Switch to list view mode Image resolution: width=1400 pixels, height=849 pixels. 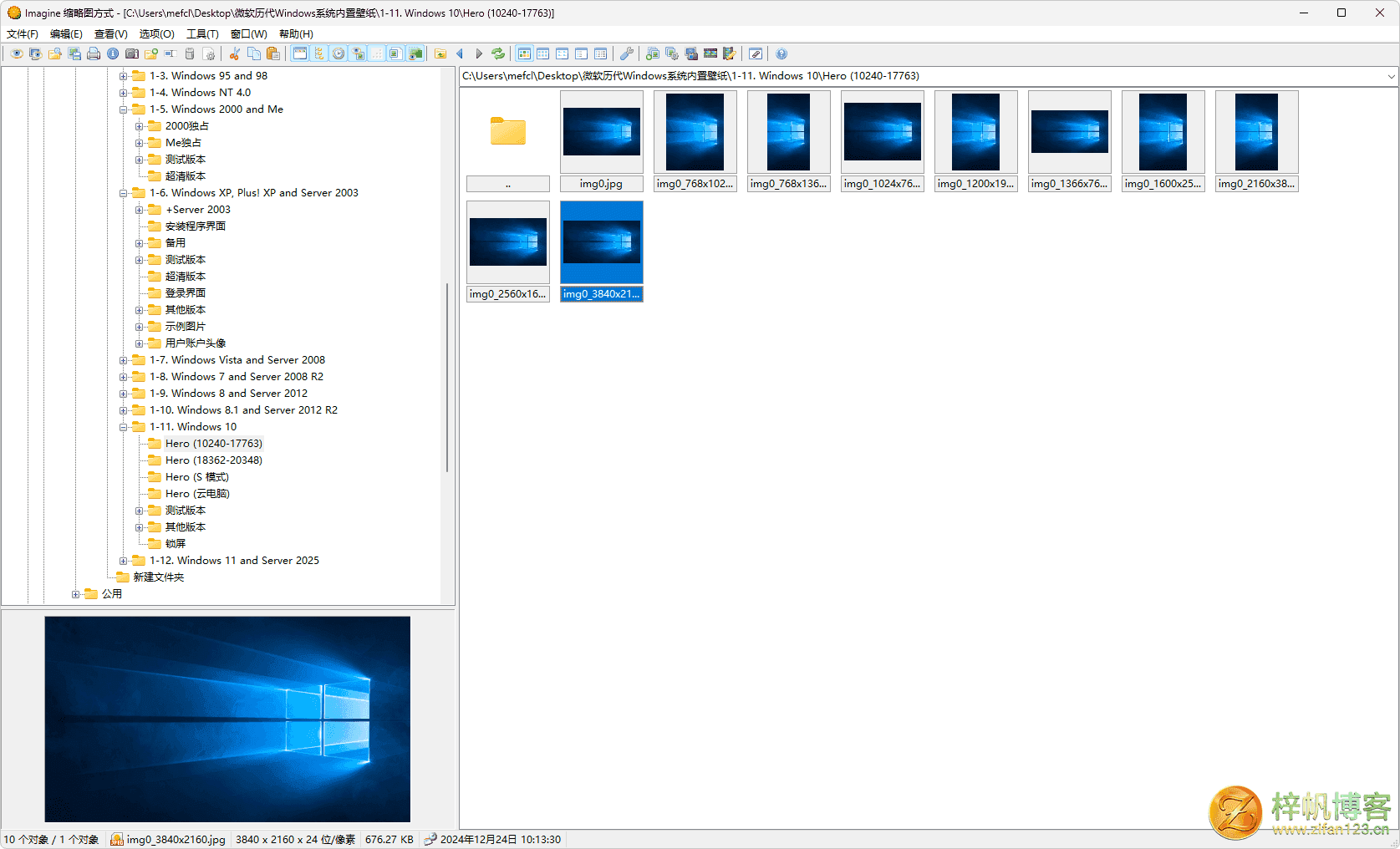pos(581,53)
